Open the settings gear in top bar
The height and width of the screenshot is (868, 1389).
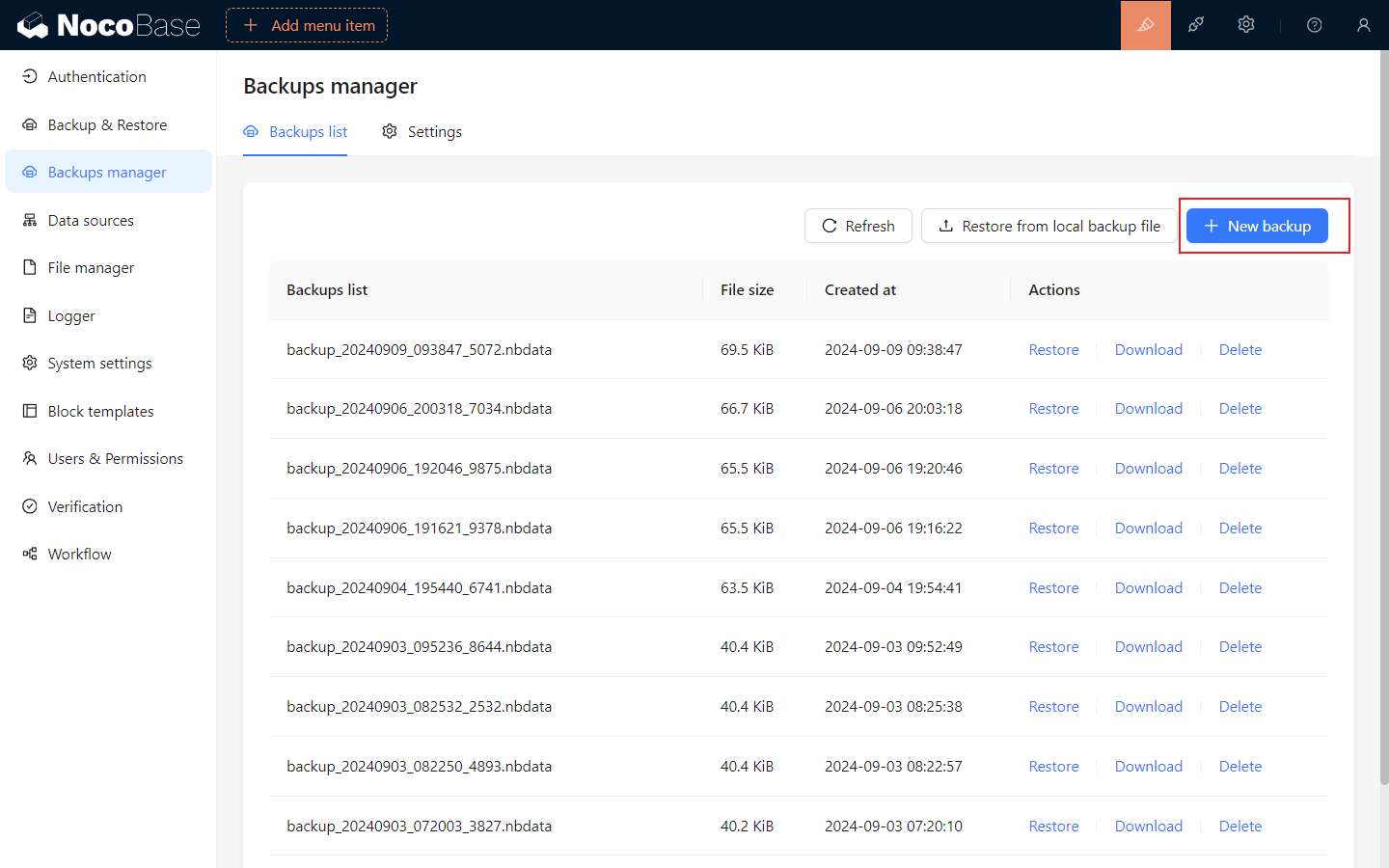point(1246,25)
